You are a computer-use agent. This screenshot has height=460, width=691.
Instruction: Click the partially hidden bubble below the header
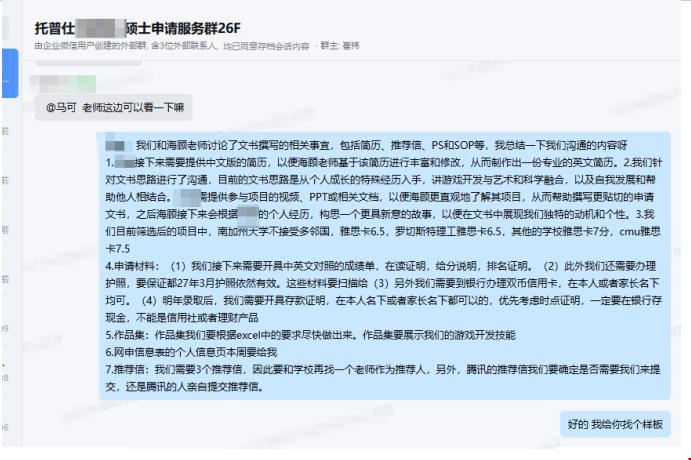(x=89, y=64)
